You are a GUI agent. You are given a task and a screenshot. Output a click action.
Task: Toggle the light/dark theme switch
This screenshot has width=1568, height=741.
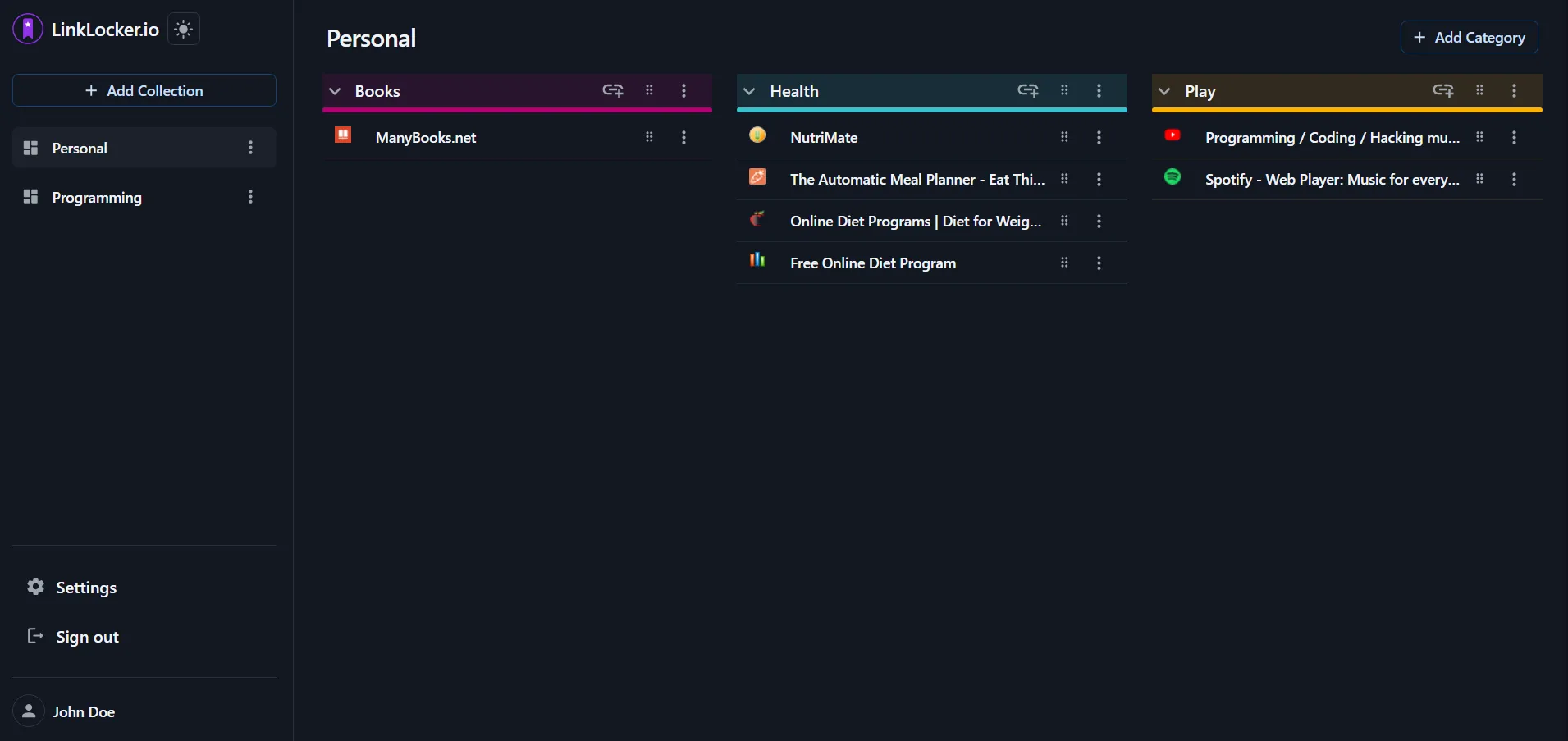(x=184, y=30)
